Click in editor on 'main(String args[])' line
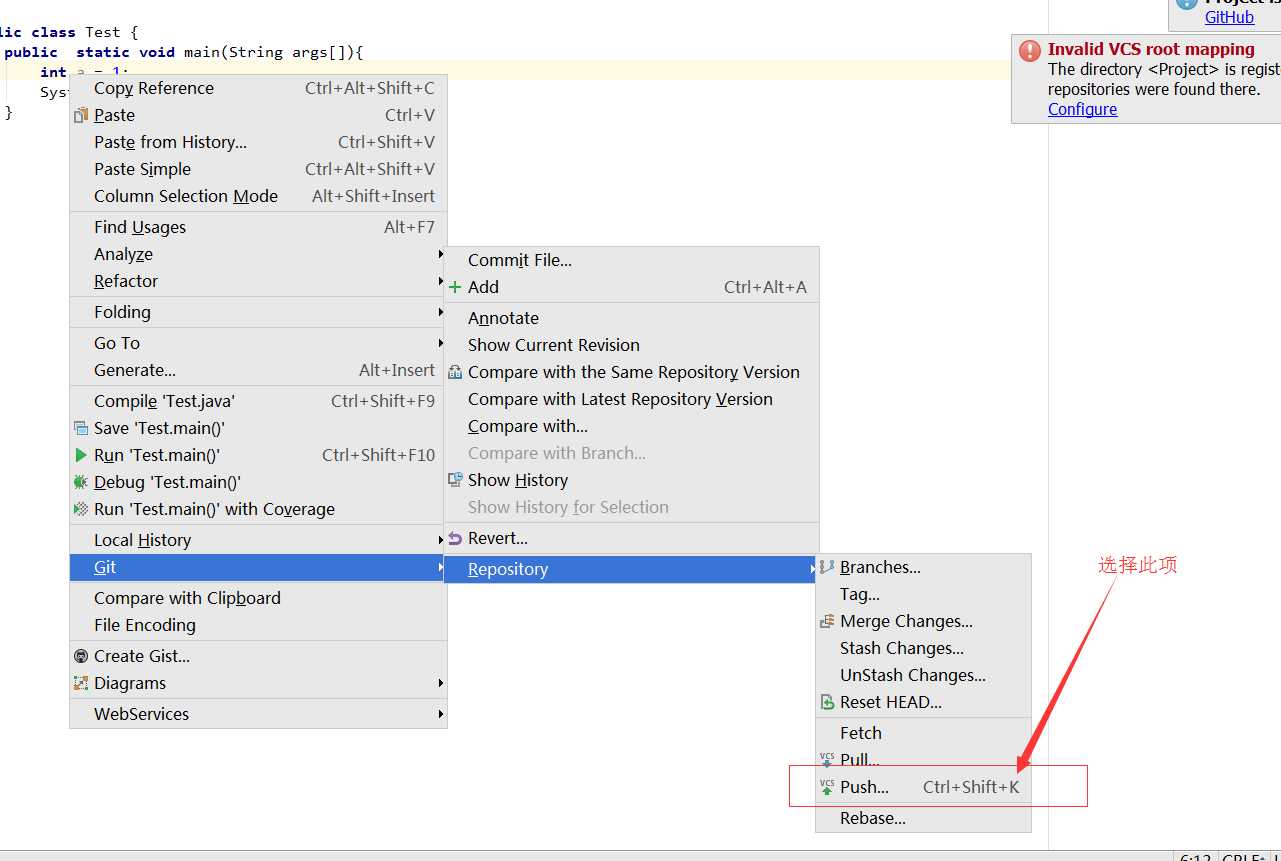The height and width of the screenshot is (861, 1281). [x=183, y=52]
